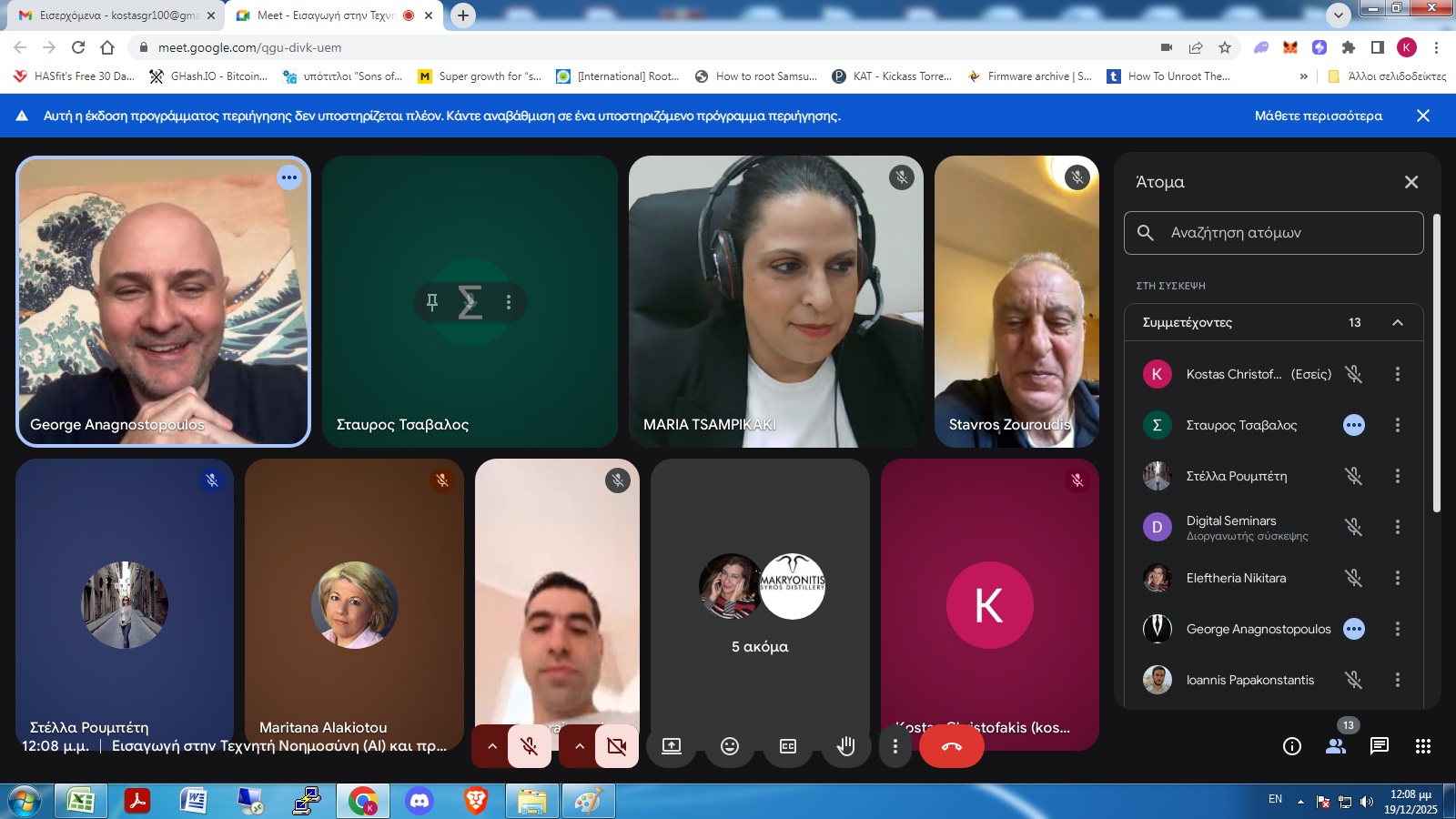Open more options menu for Digital Seminars
This screenshot has height=819, width=1456.
coord(1397,527)
